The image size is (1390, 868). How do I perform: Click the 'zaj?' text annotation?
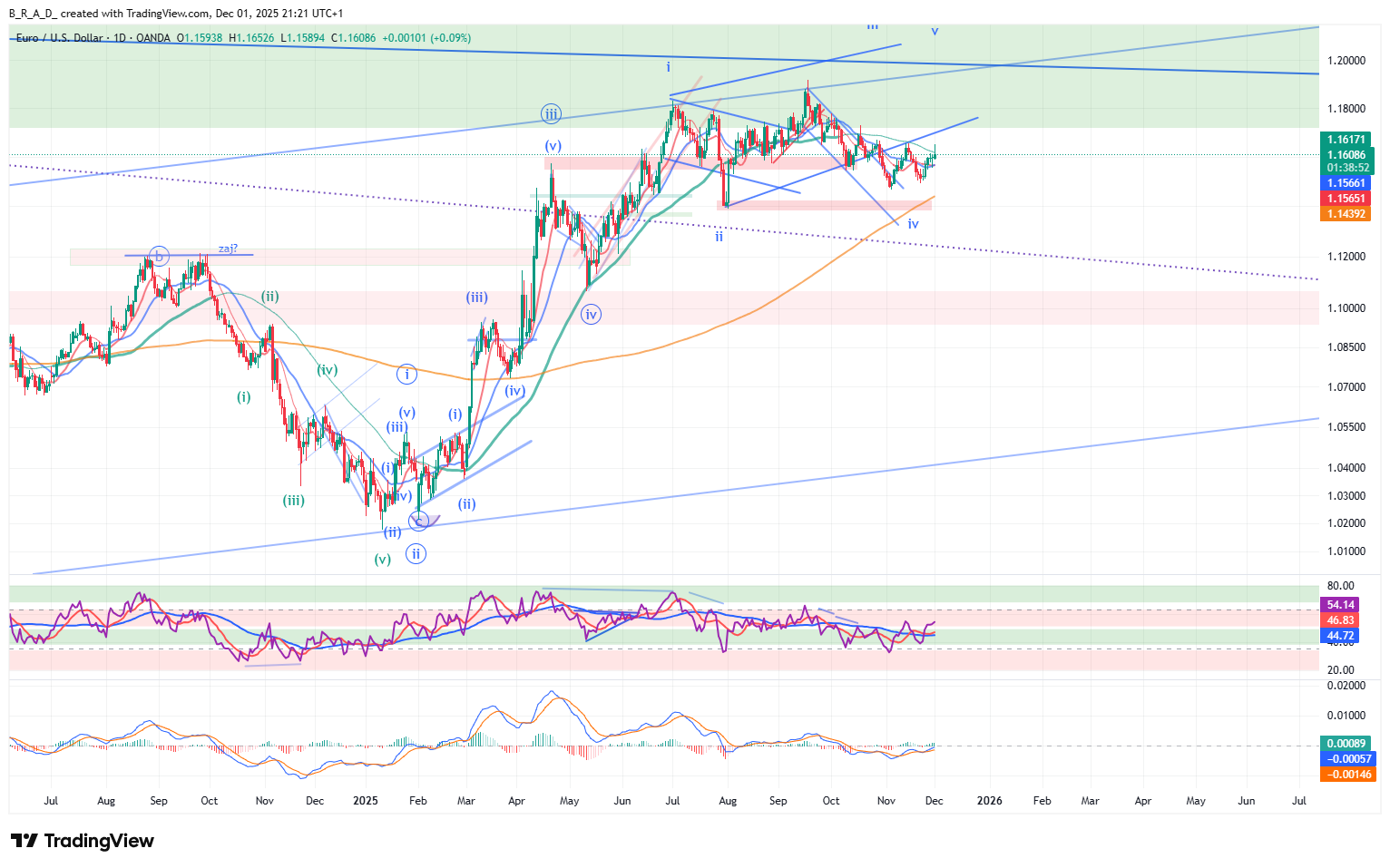228,248
